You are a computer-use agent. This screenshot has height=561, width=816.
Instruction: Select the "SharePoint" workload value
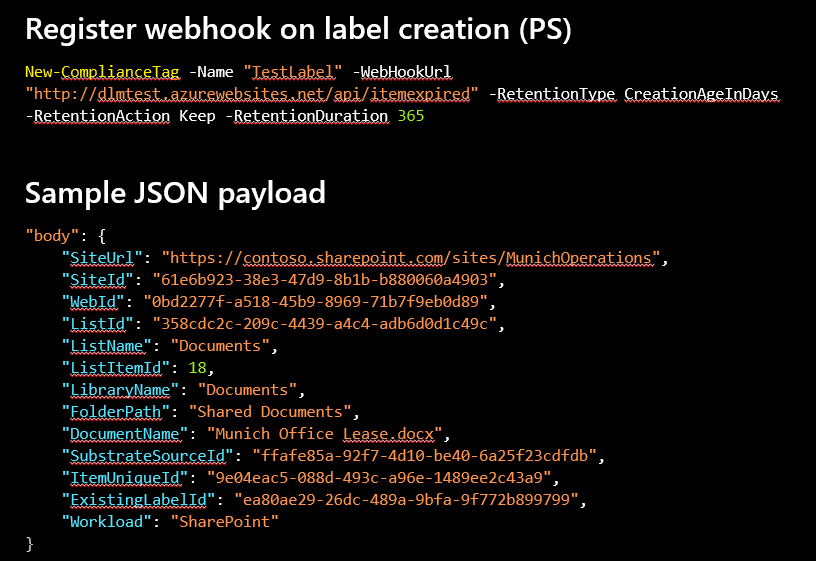pos(225,521)
